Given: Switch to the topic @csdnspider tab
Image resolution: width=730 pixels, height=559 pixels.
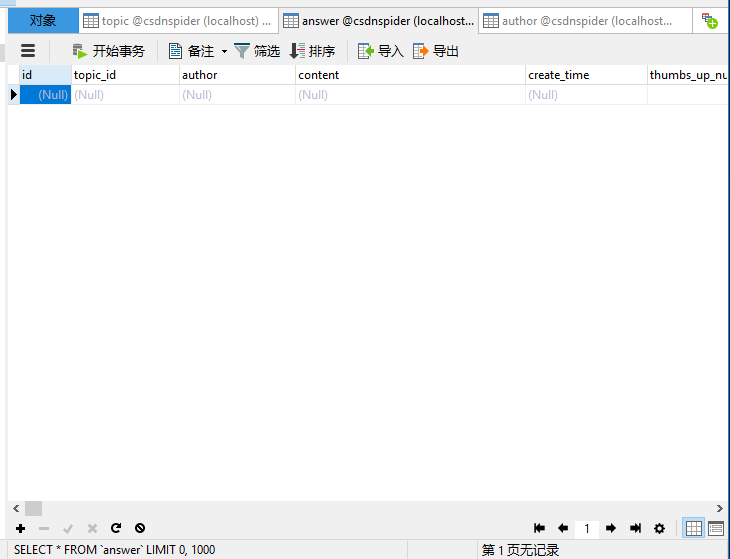Looking at the screenshot, I should pos(178,21).
